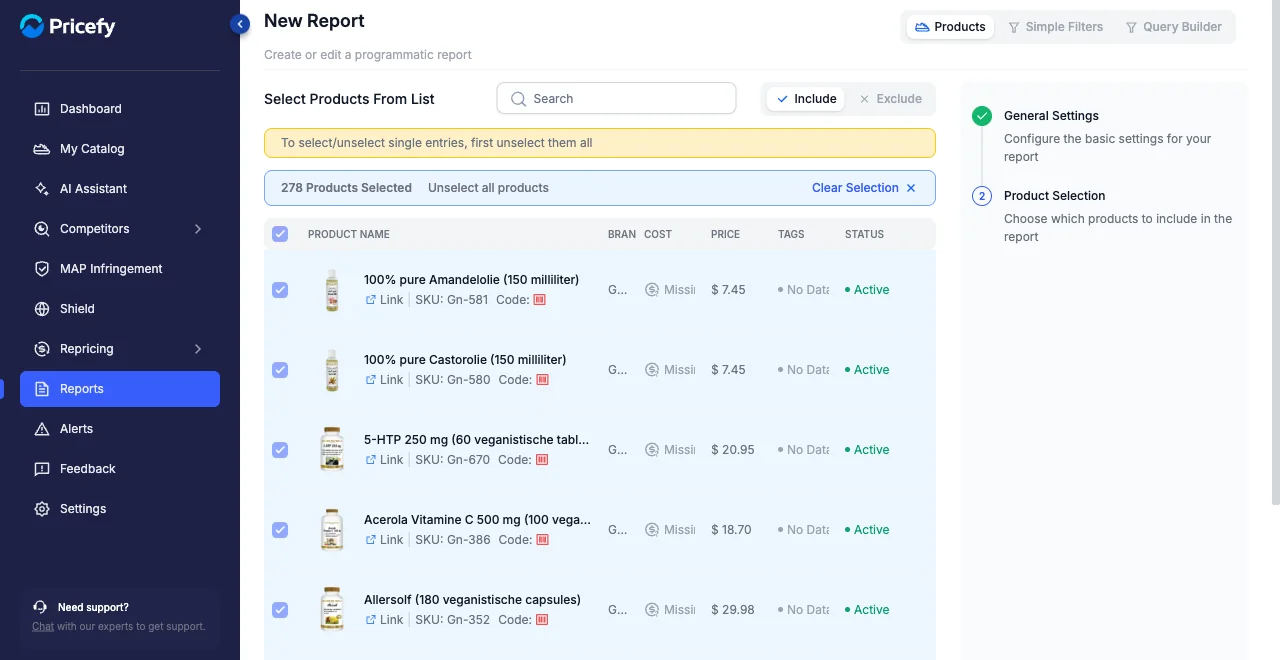Click the barcode icon for SKU Gn-352
1280x660 pixels.
pos(543,620)
